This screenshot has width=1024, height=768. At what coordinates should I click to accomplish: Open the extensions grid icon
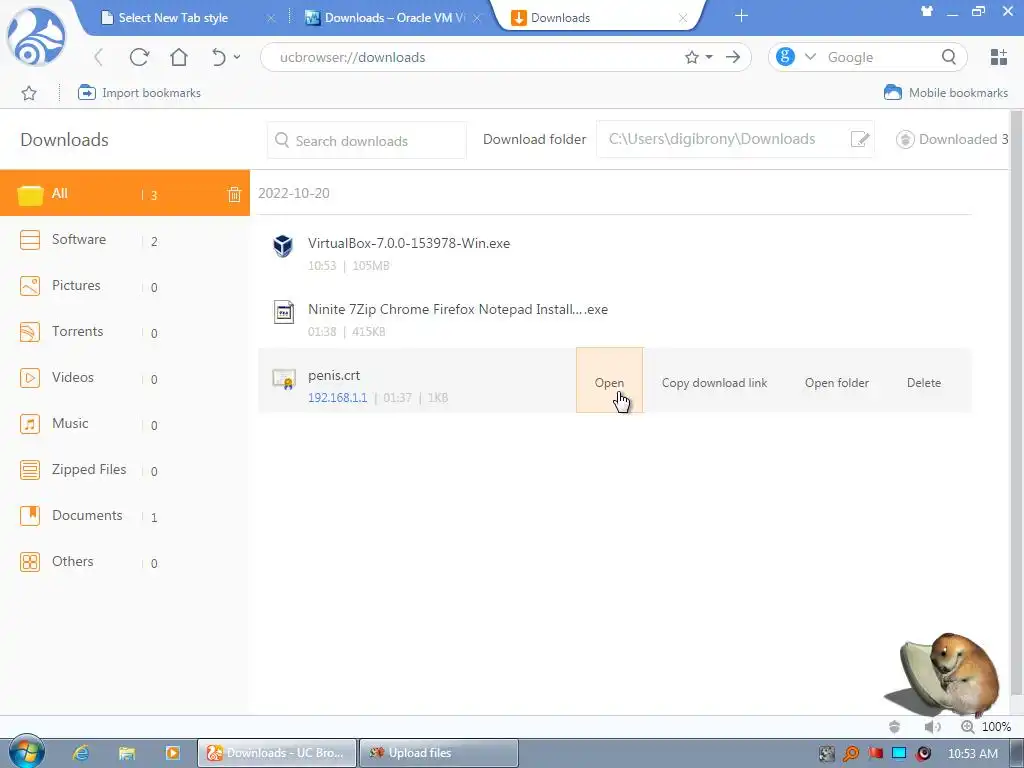click(999, 57)
